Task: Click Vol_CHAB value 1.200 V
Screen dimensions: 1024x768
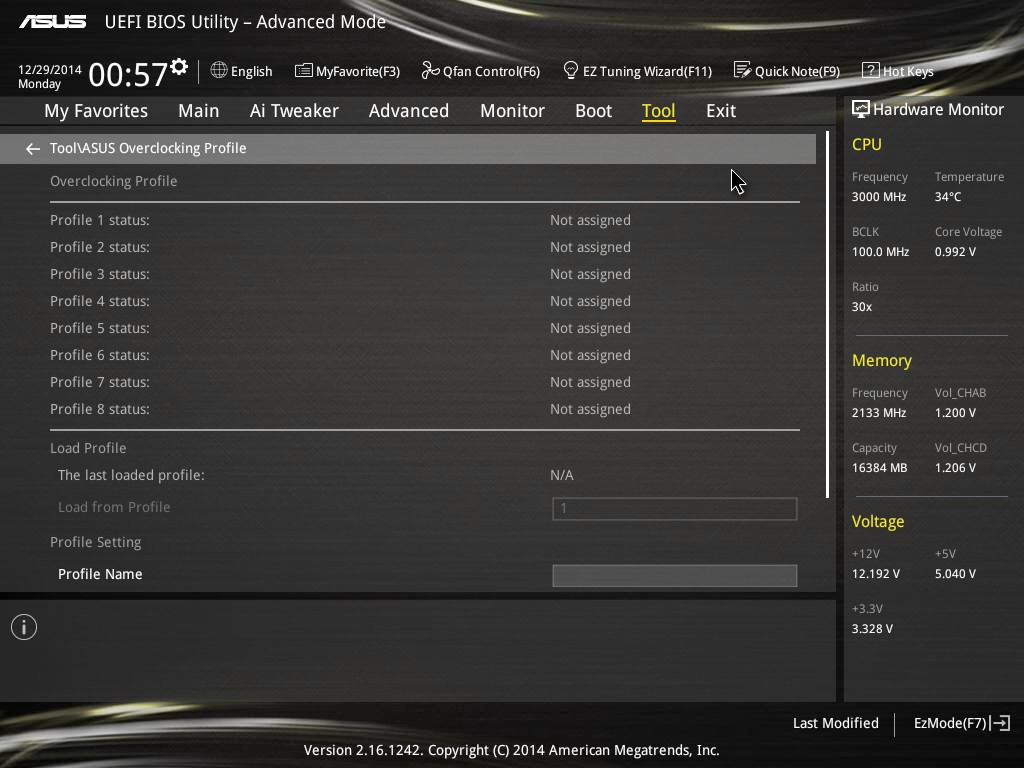Action: pos(955,413)
